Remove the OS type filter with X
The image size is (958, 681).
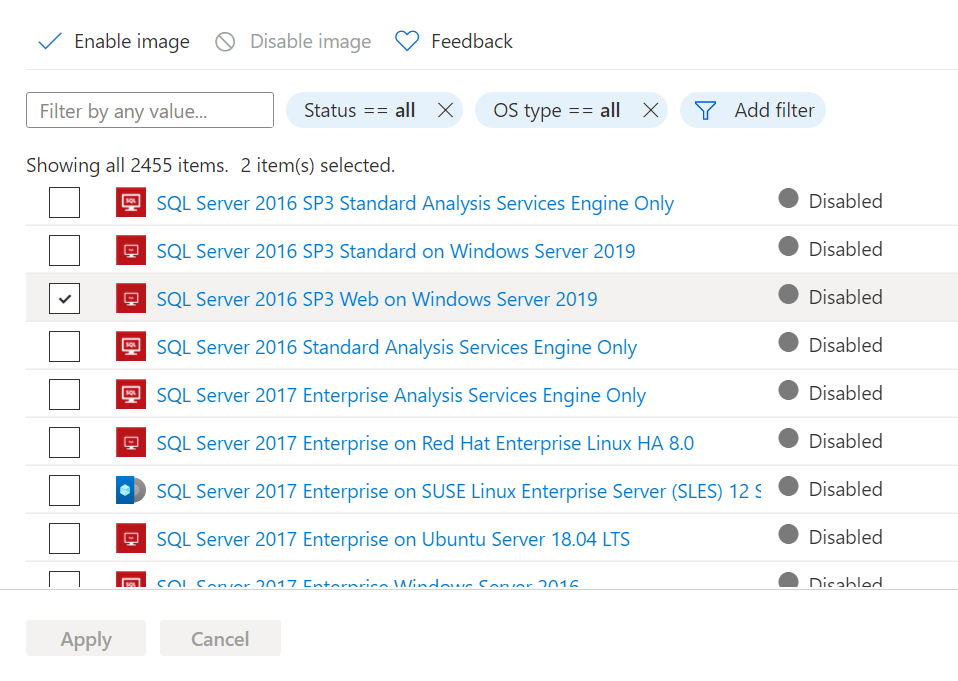tap(650, 111)
